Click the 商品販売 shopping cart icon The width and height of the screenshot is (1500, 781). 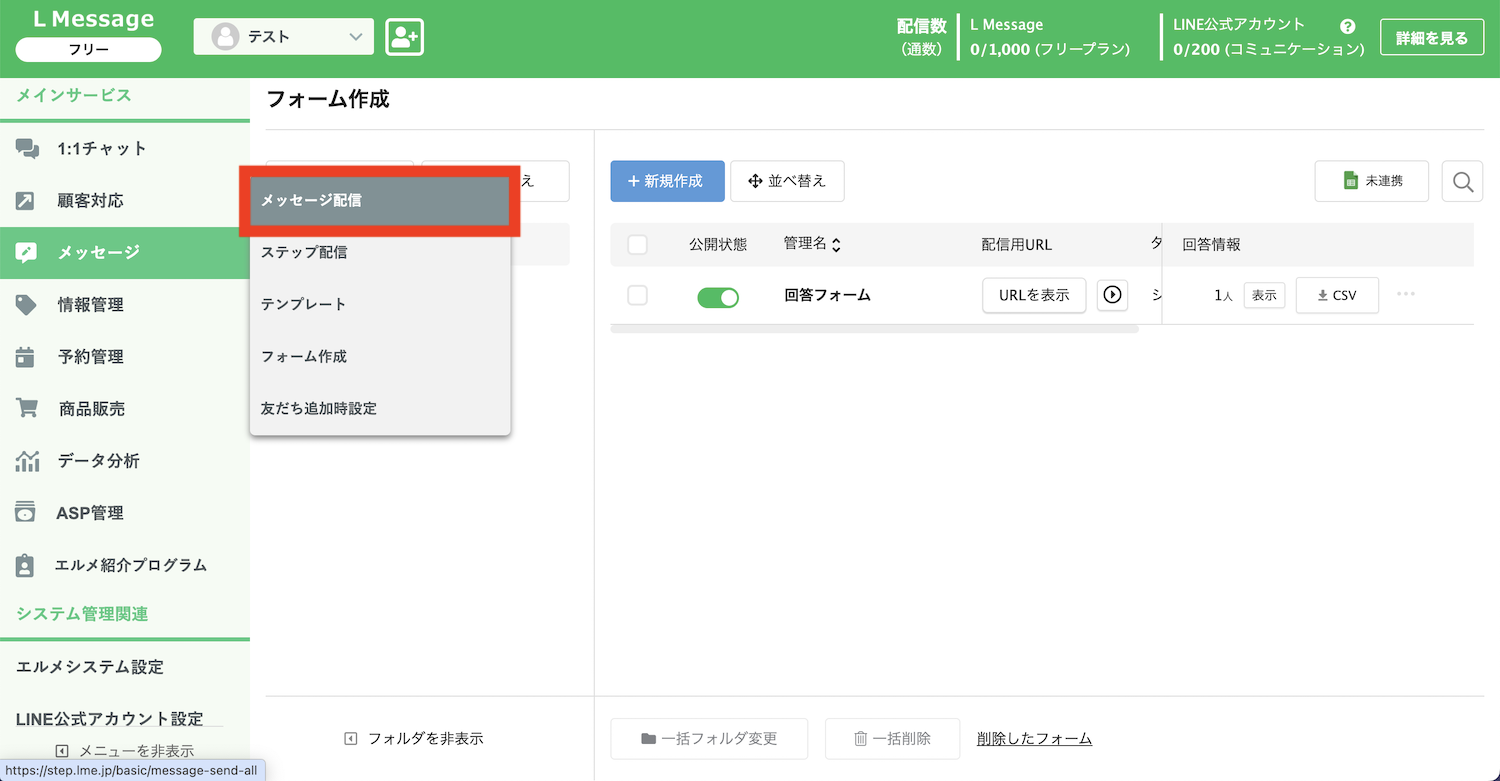tap(27, 409)
